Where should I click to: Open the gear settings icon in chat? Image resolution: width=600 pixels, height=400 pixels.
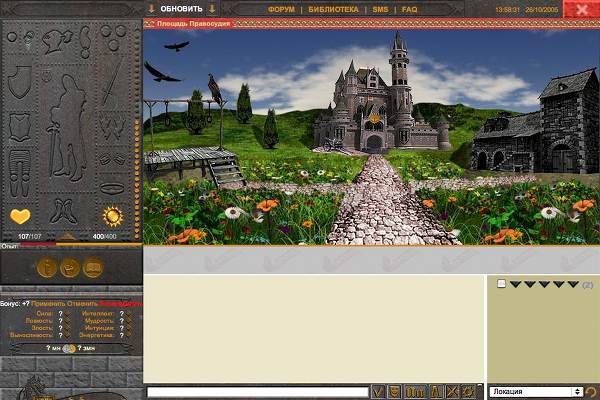(x=468, y=392)
